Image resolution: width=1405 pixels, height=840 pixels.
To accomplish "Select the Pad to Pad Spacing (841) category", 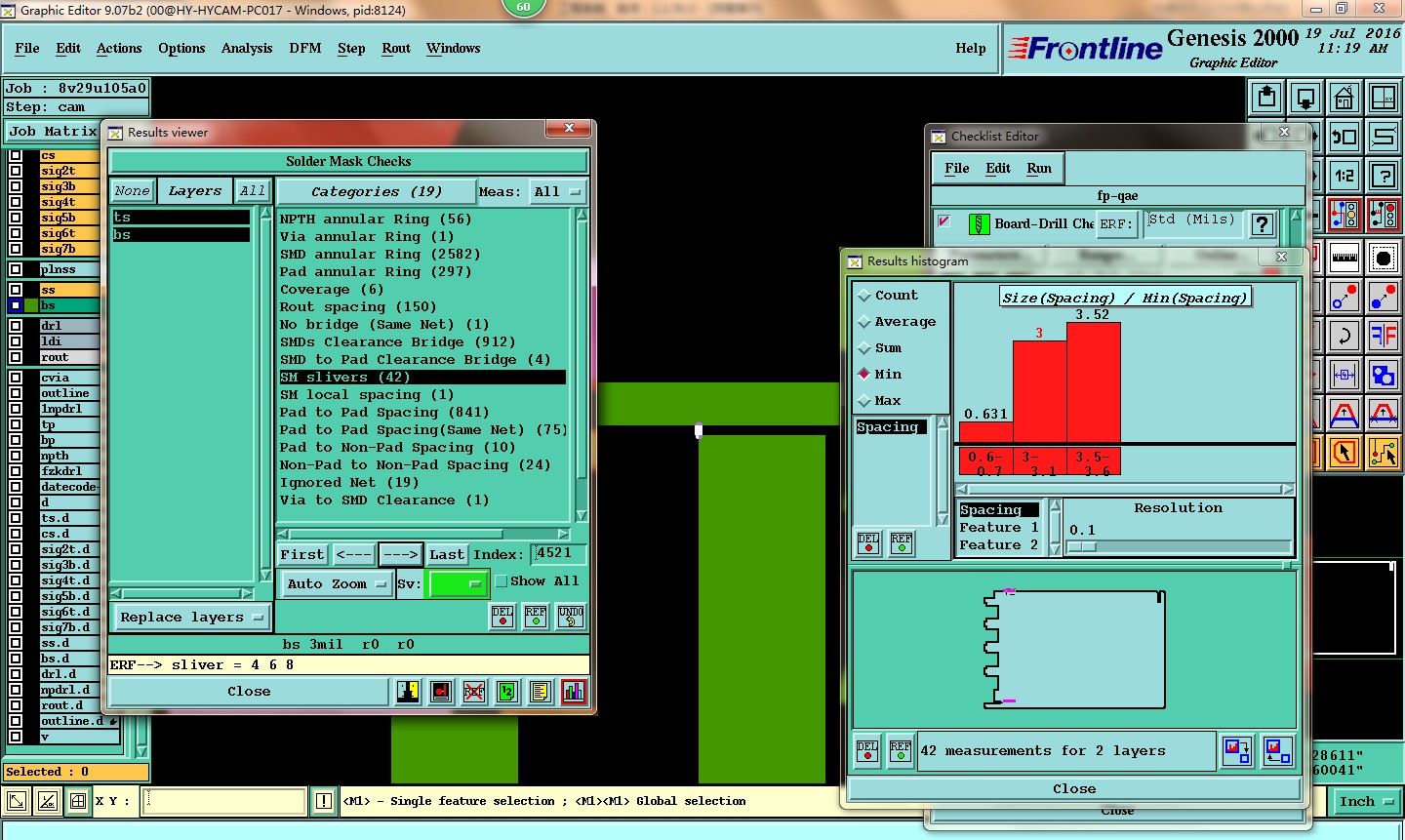I will click(x=384, y=413).
